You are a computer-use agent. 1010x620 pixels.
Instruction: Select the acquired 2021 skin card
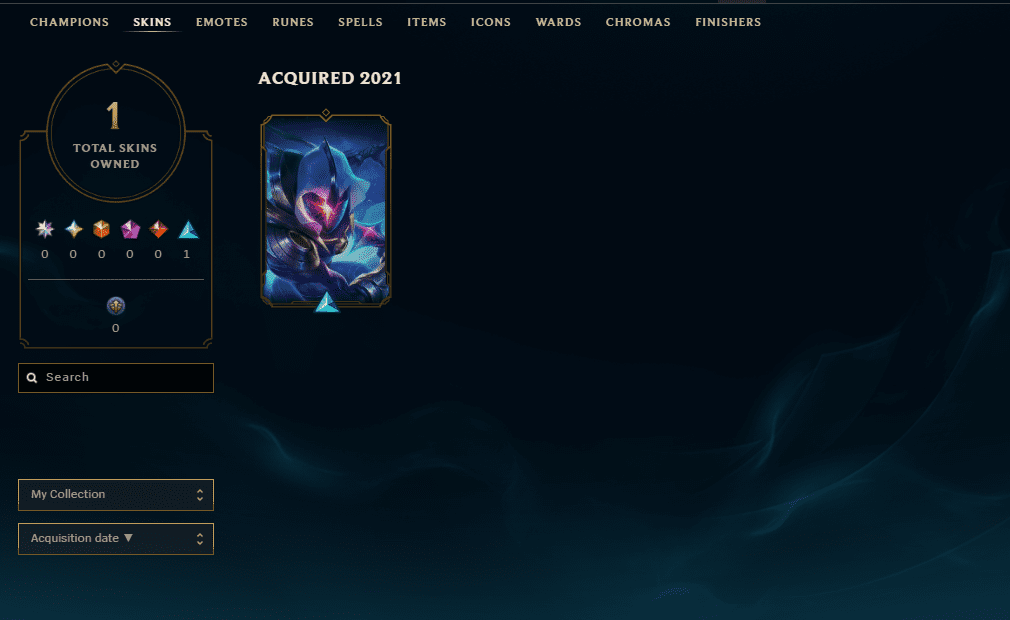326,211
